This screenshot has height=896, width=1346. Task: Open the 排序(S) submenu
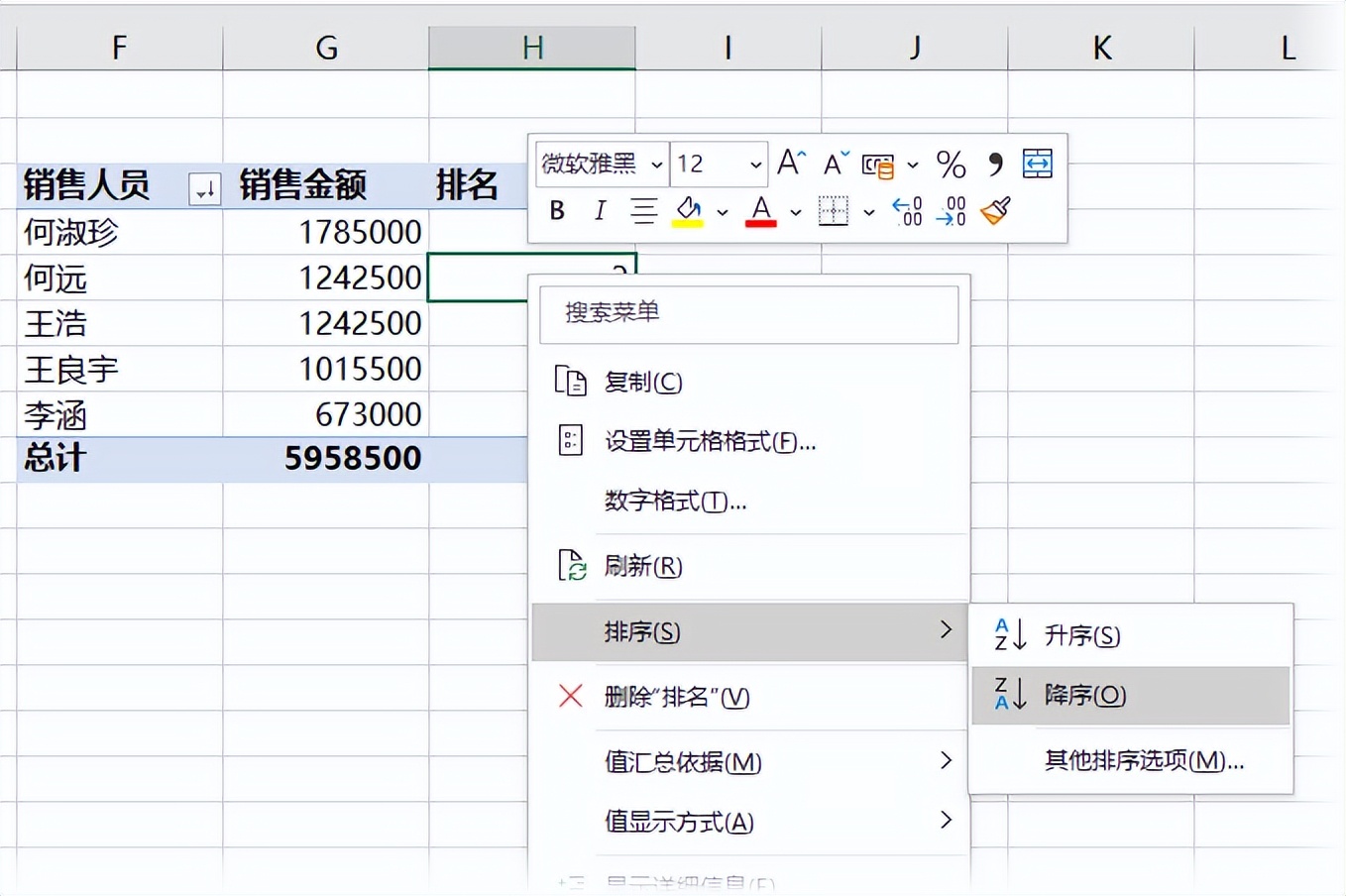[749, 631]
